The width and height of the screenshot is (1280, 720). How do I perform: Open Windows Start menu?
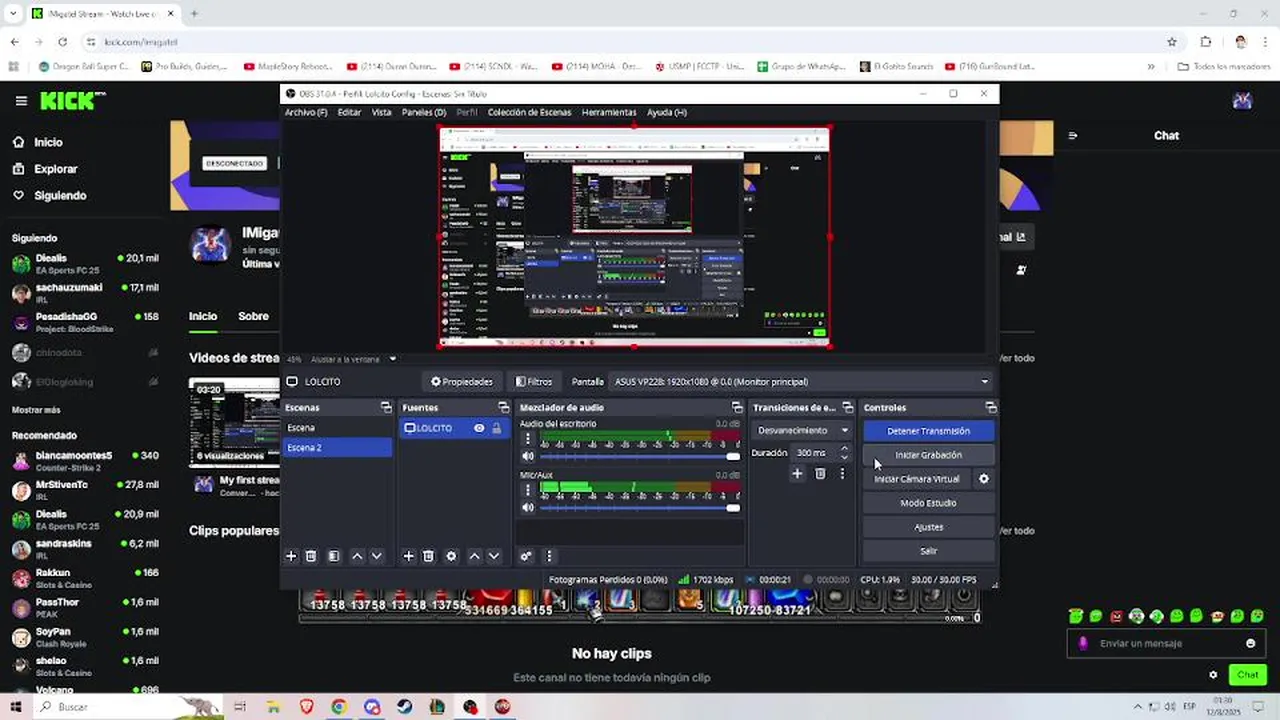point(15,707)
